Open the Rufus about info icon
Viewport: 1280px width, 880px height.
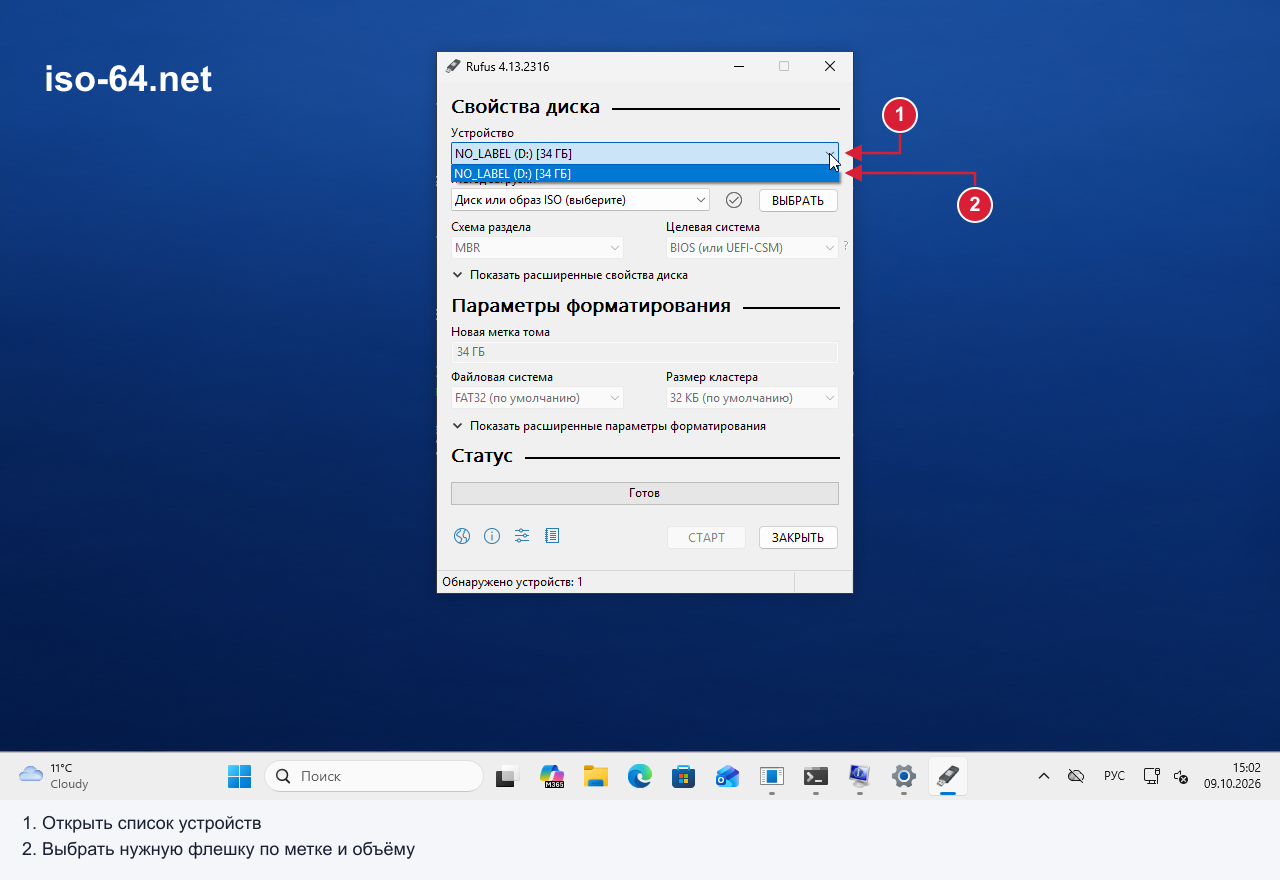[492, 536]
